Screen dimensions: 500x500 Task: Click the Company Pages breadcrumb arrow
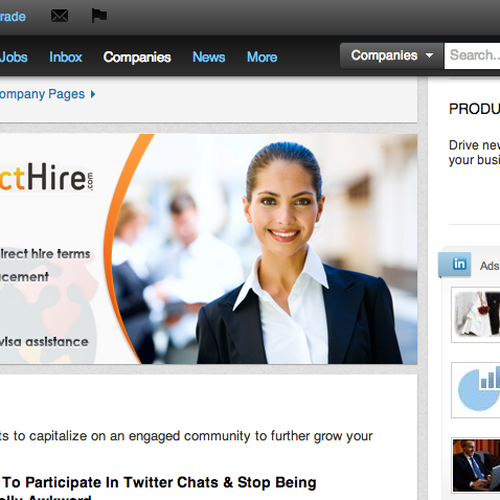93,94
